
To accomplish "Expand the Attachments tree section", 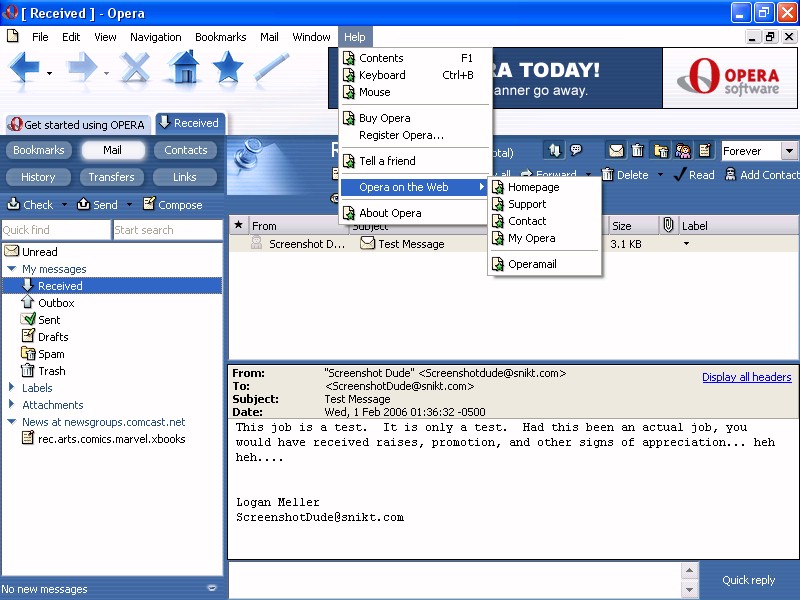I will tap(11, 404).
